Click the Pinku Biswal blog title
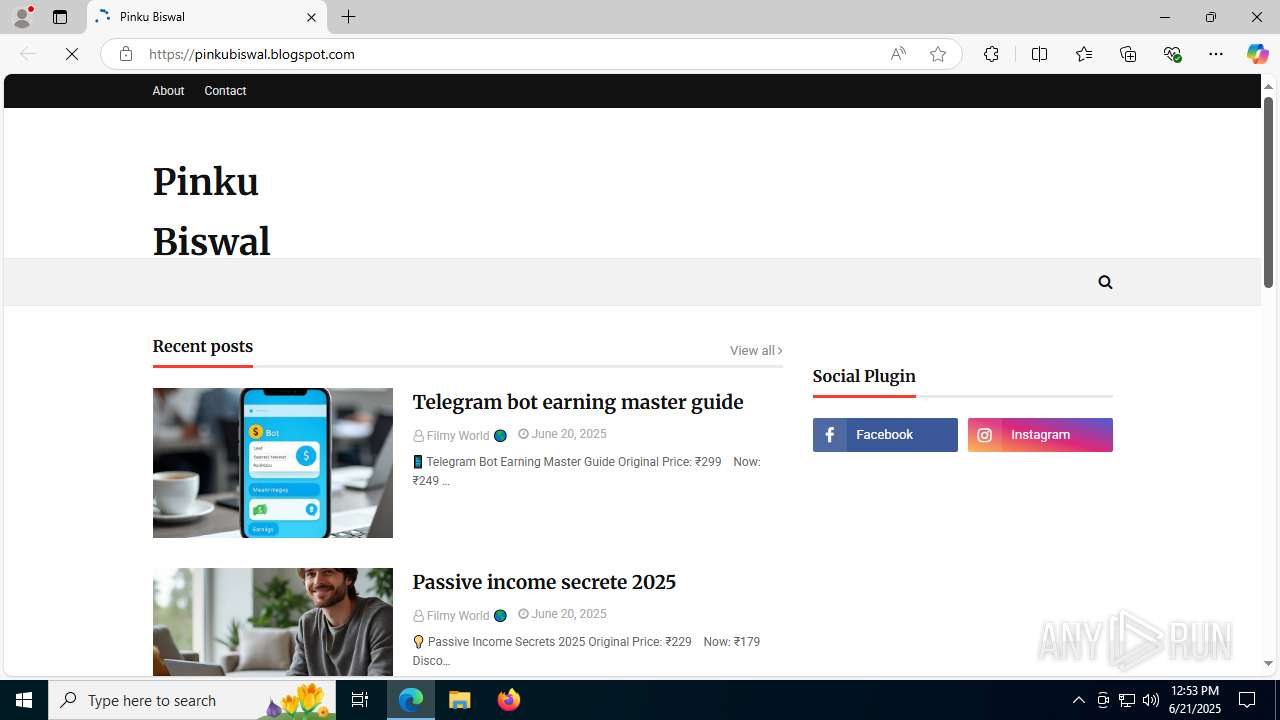 click(x=211, y=212)
